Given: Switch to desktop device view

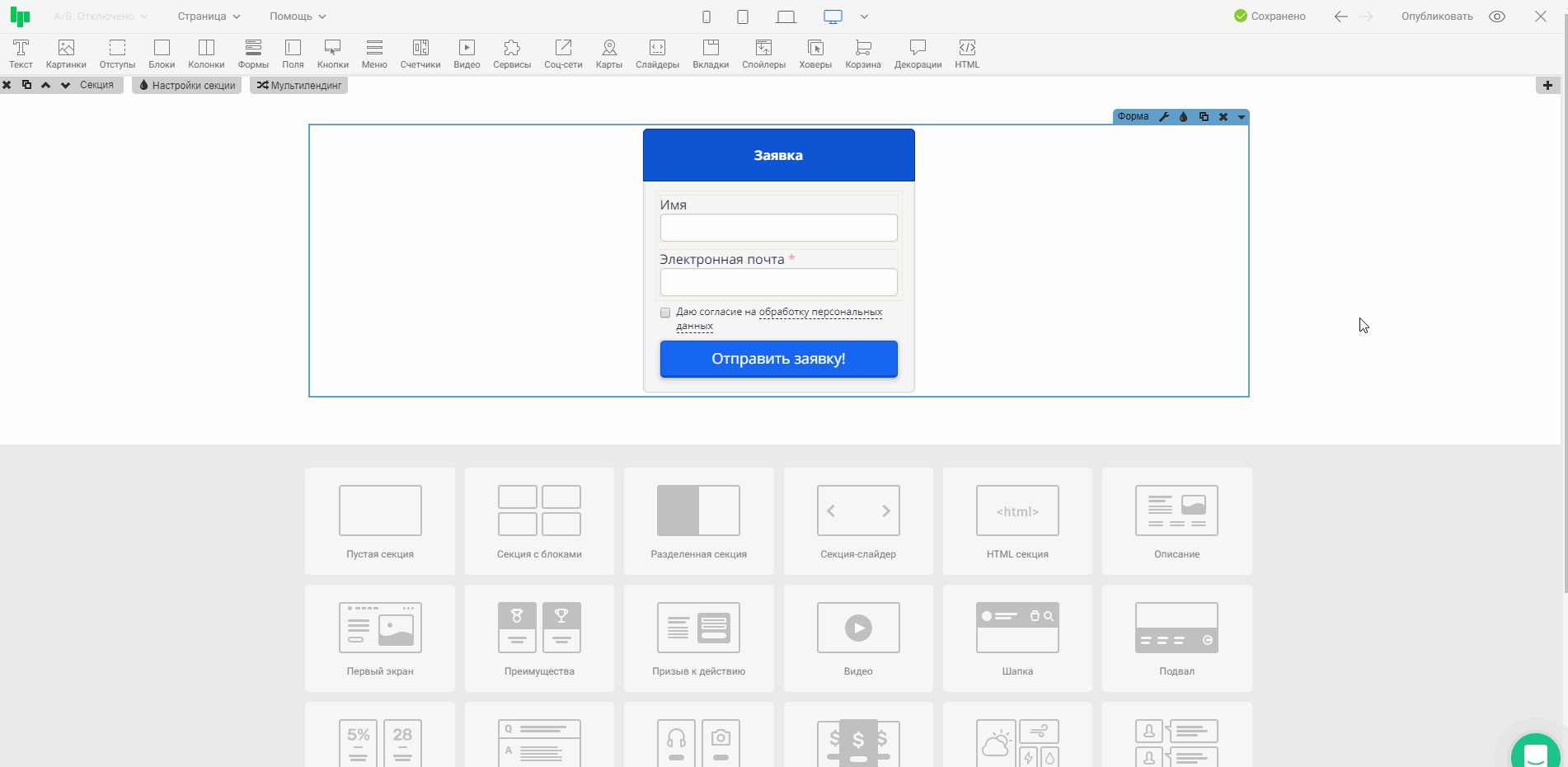Looking at the screenshot, I should (x=833, y=16).
